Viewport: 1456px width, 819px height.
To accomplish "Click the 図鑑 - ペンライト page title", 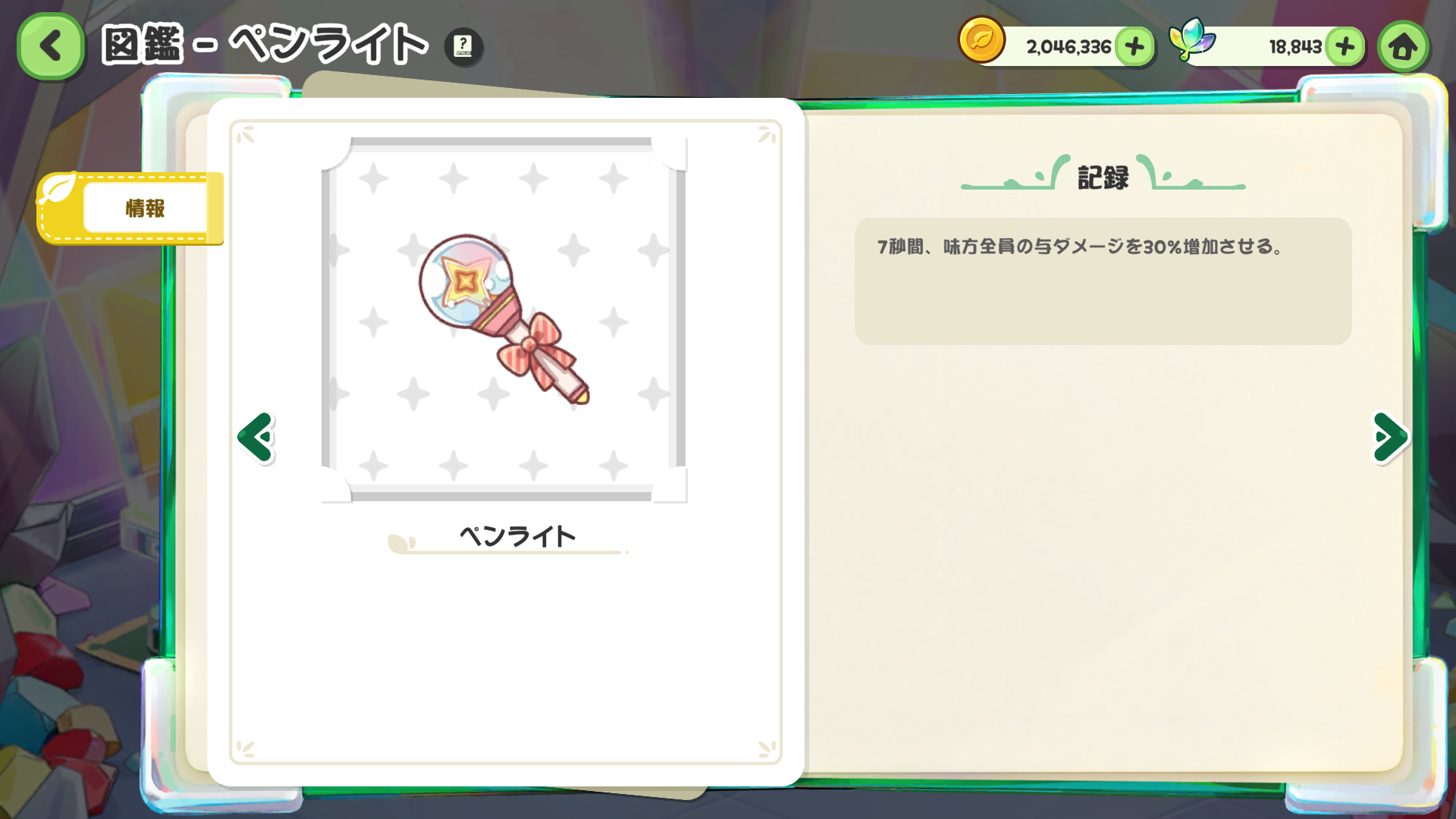I will tap(265, 45).
